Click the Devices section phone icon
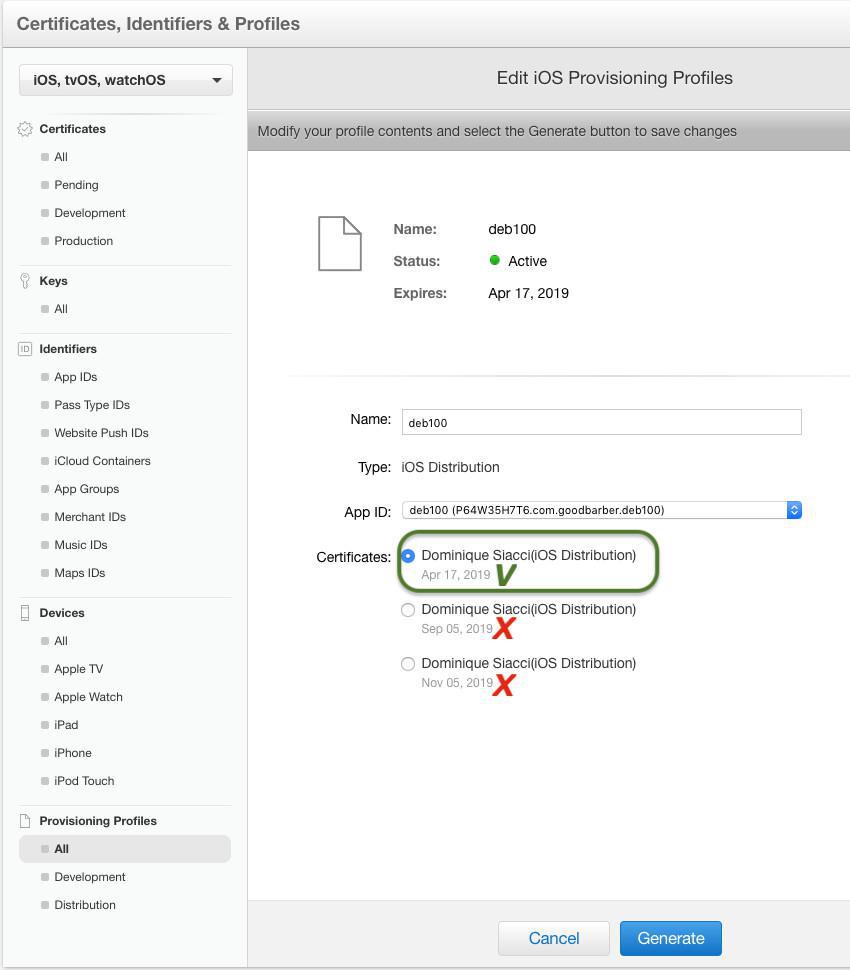Image resolution: width=850 pixels, height=970 pixels. pyautogui.click(x=25, y=613)
